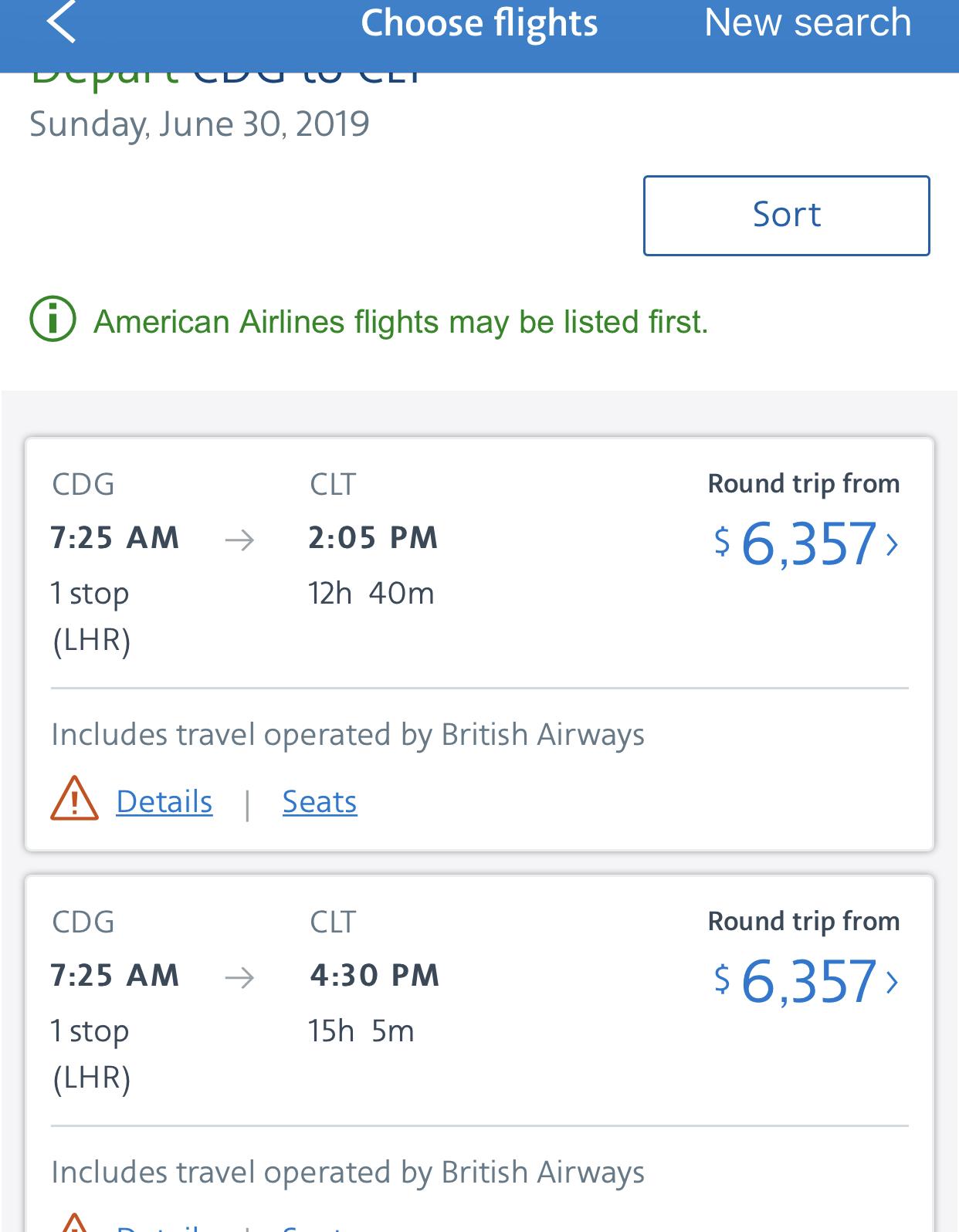Image resolution: width=959 pixels, height=1232 pixels.
Task: Start a New search
Action: [808, 22]
